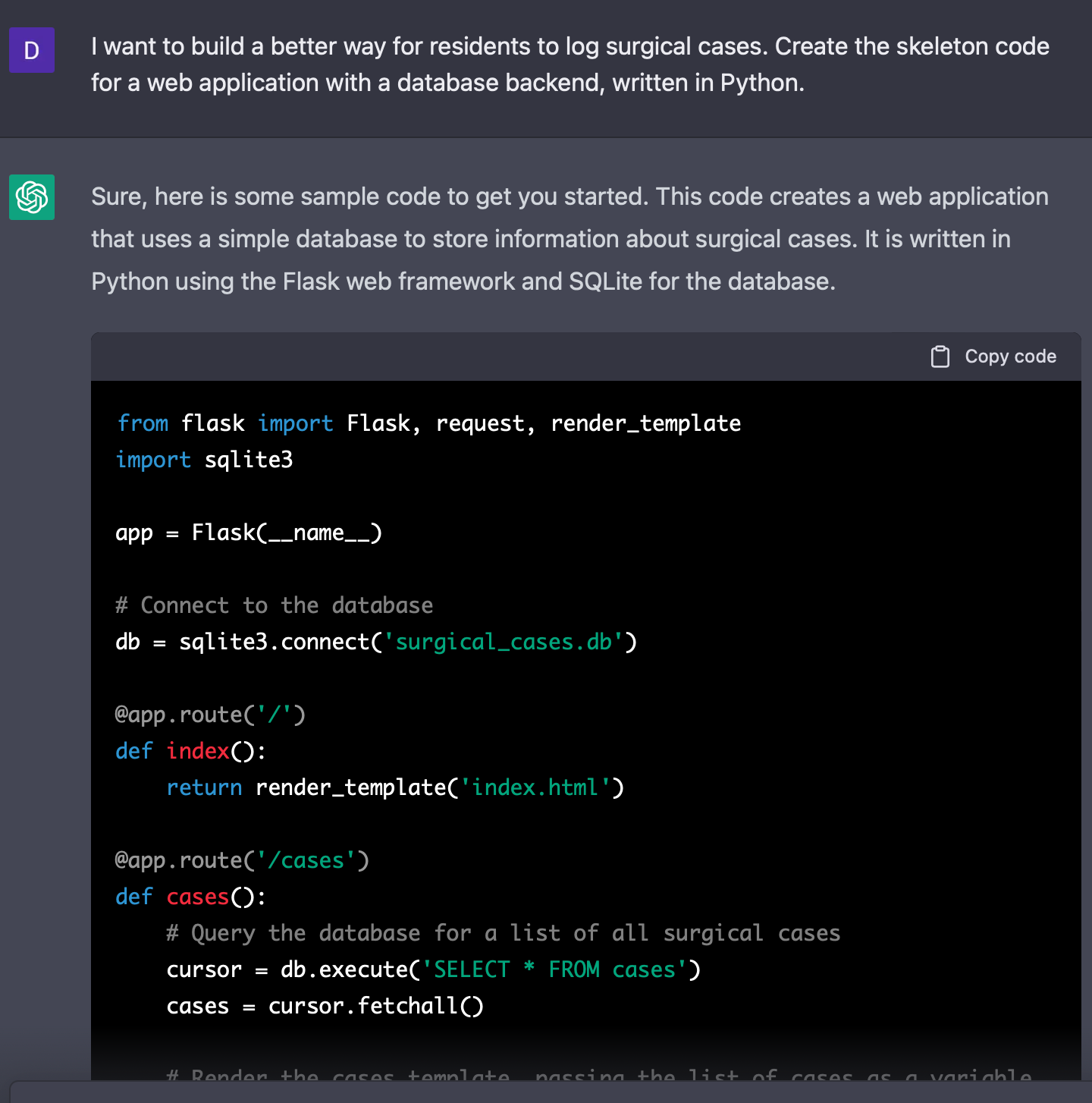Image resolution: width=1092 pixels, height=1103 pixels.
Task: Click the assistant reply paragraph starting "Sure, here"
Action: (x=570, y=239)
